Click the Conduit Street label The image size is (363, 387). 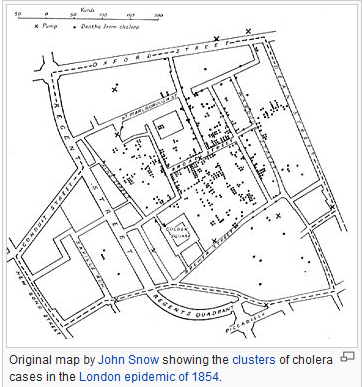(x=47, y=216)
